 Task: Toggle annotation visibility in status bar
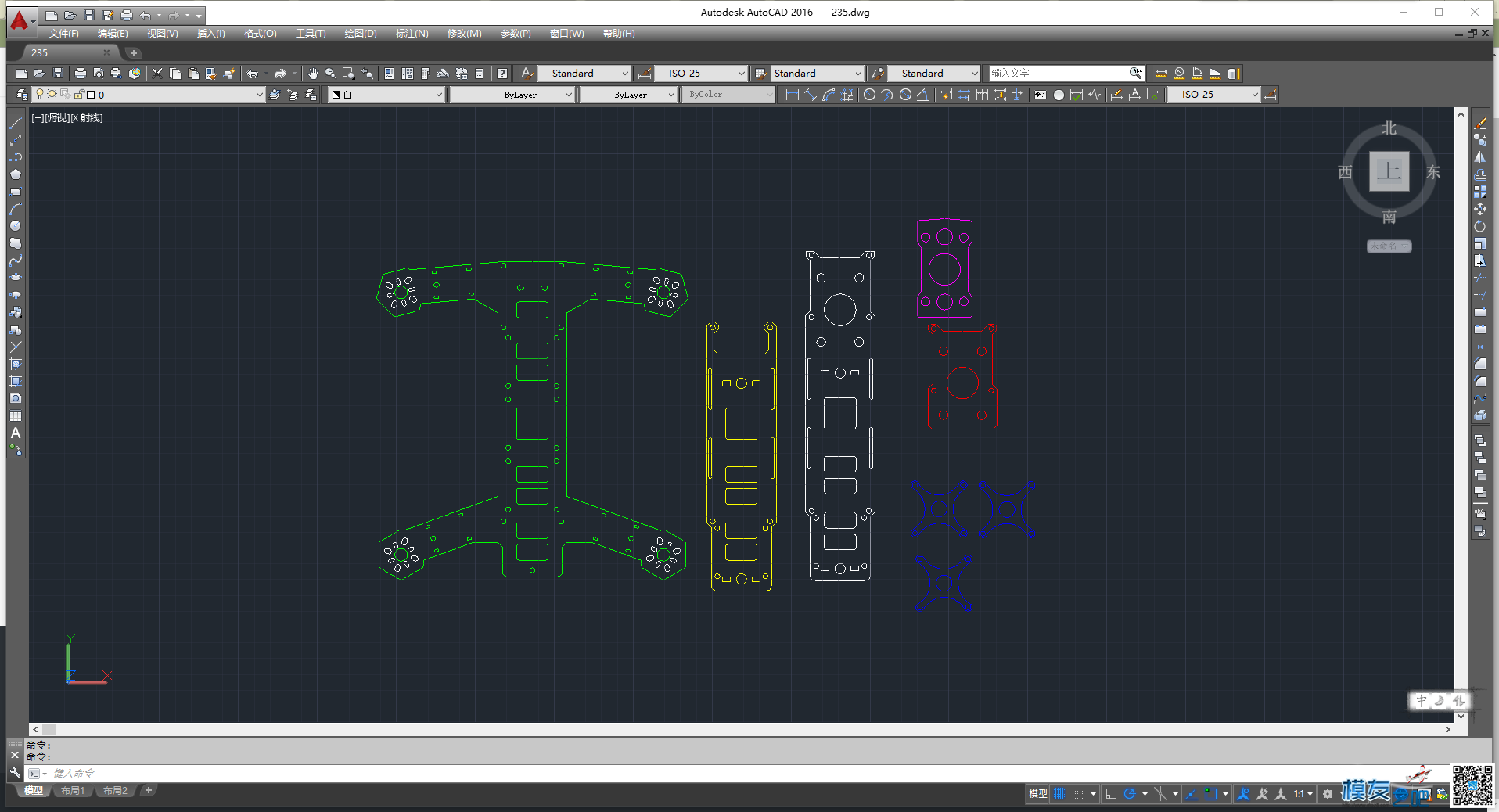[1244, 794]
